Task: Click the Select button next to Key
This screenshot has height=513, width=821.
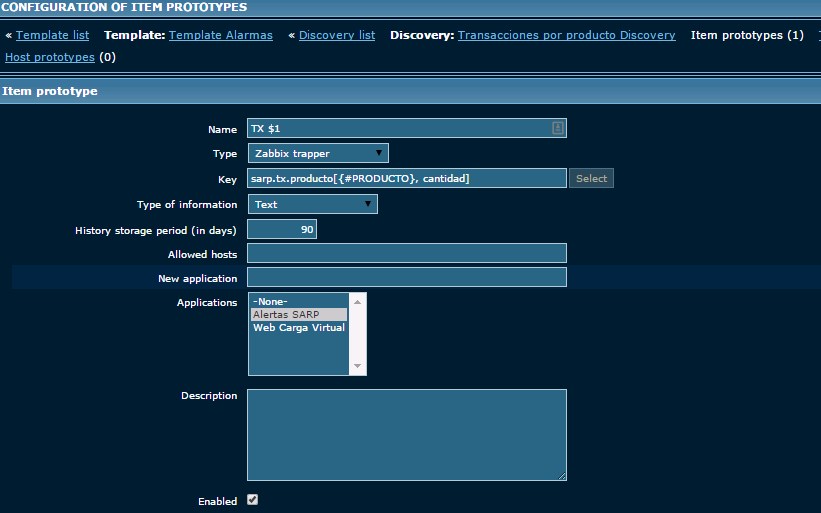Action: pos(591,178)
